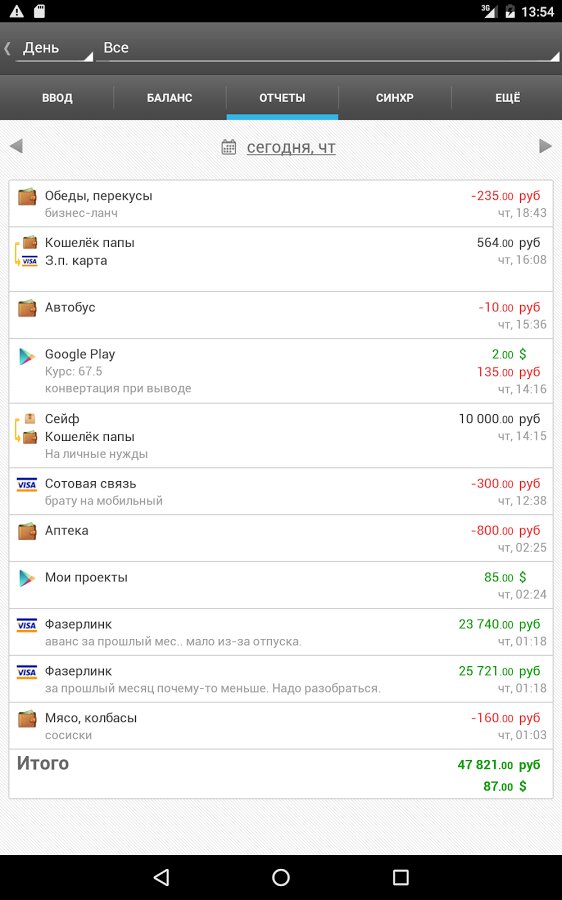Screen dimensions: 562x900
Task: Open the Автобус transaction entry
Action: tap(281, 315)
